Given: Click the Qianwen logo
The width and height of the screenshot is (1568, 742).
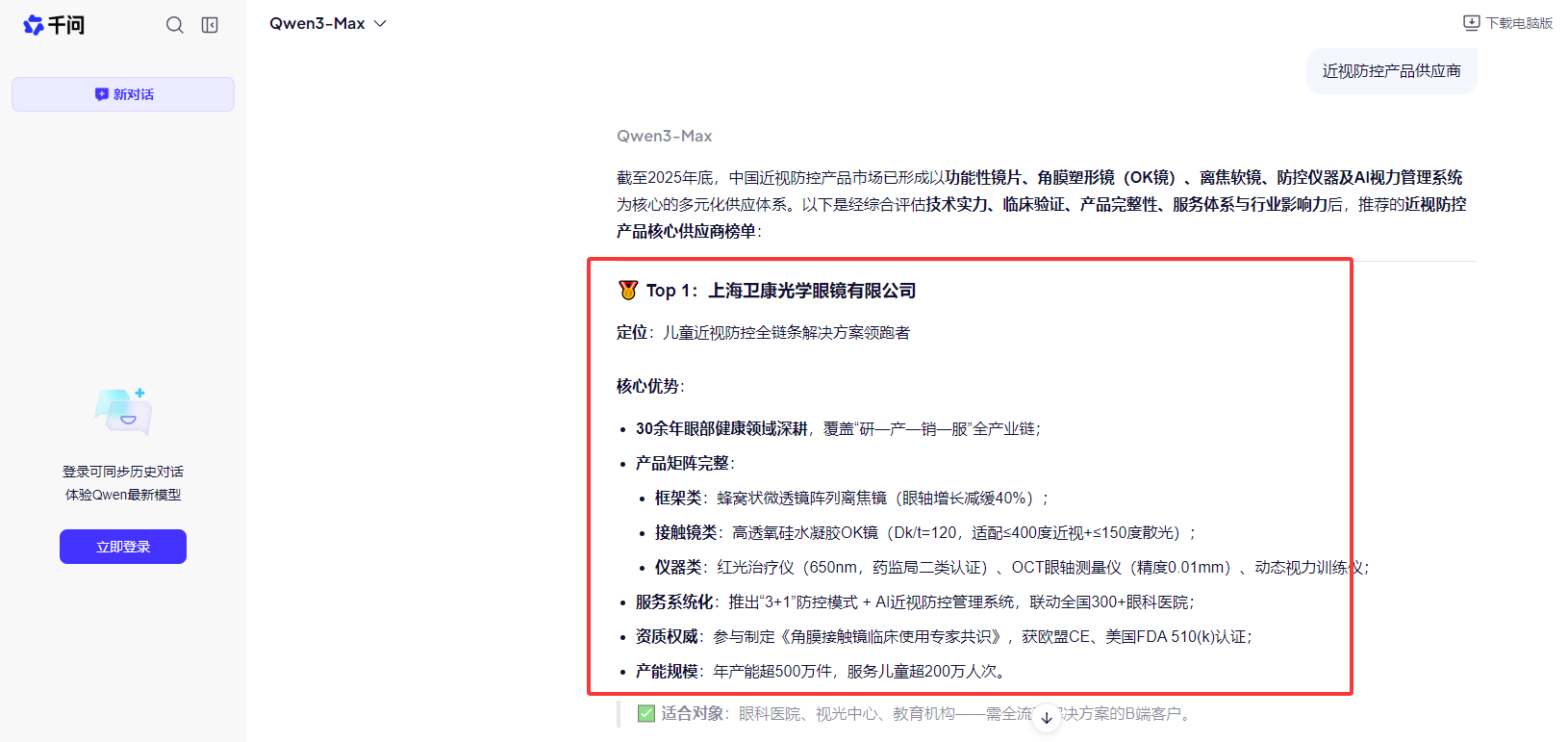Looking at the screenshot, I should click(x=54, y=25).
